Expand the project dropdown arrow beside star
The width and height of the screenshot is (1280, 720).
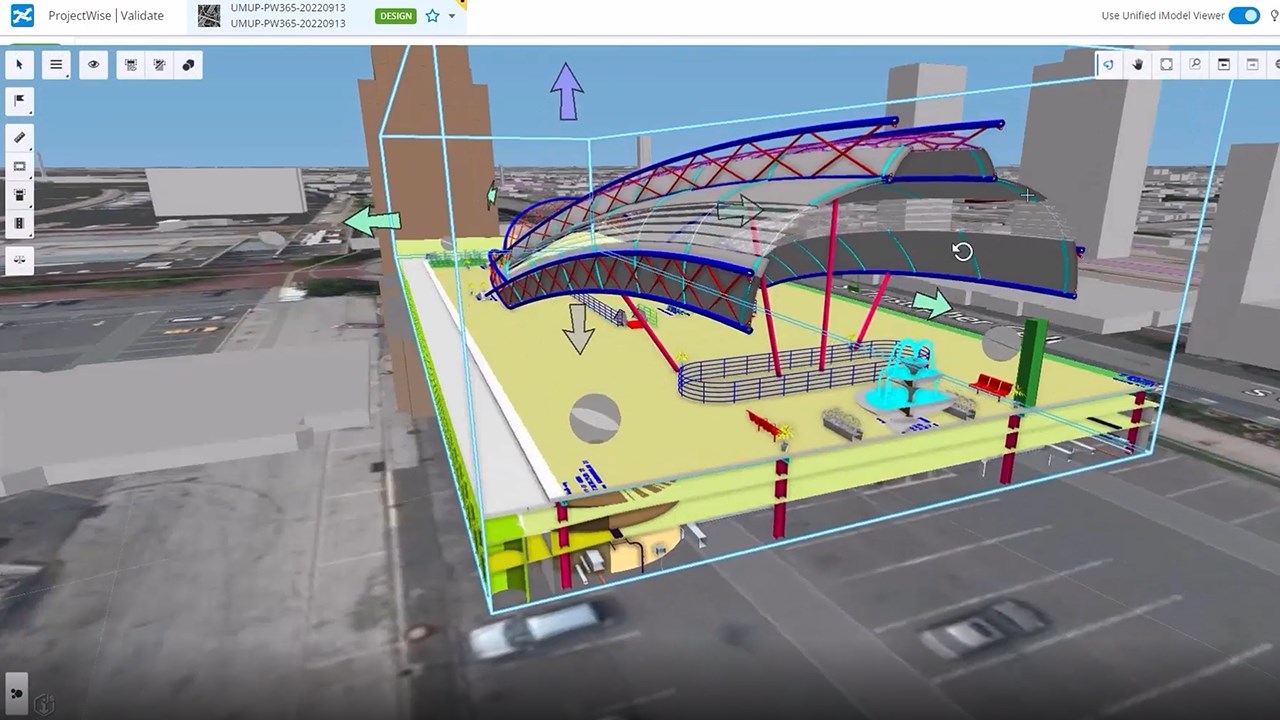point(452,17)
